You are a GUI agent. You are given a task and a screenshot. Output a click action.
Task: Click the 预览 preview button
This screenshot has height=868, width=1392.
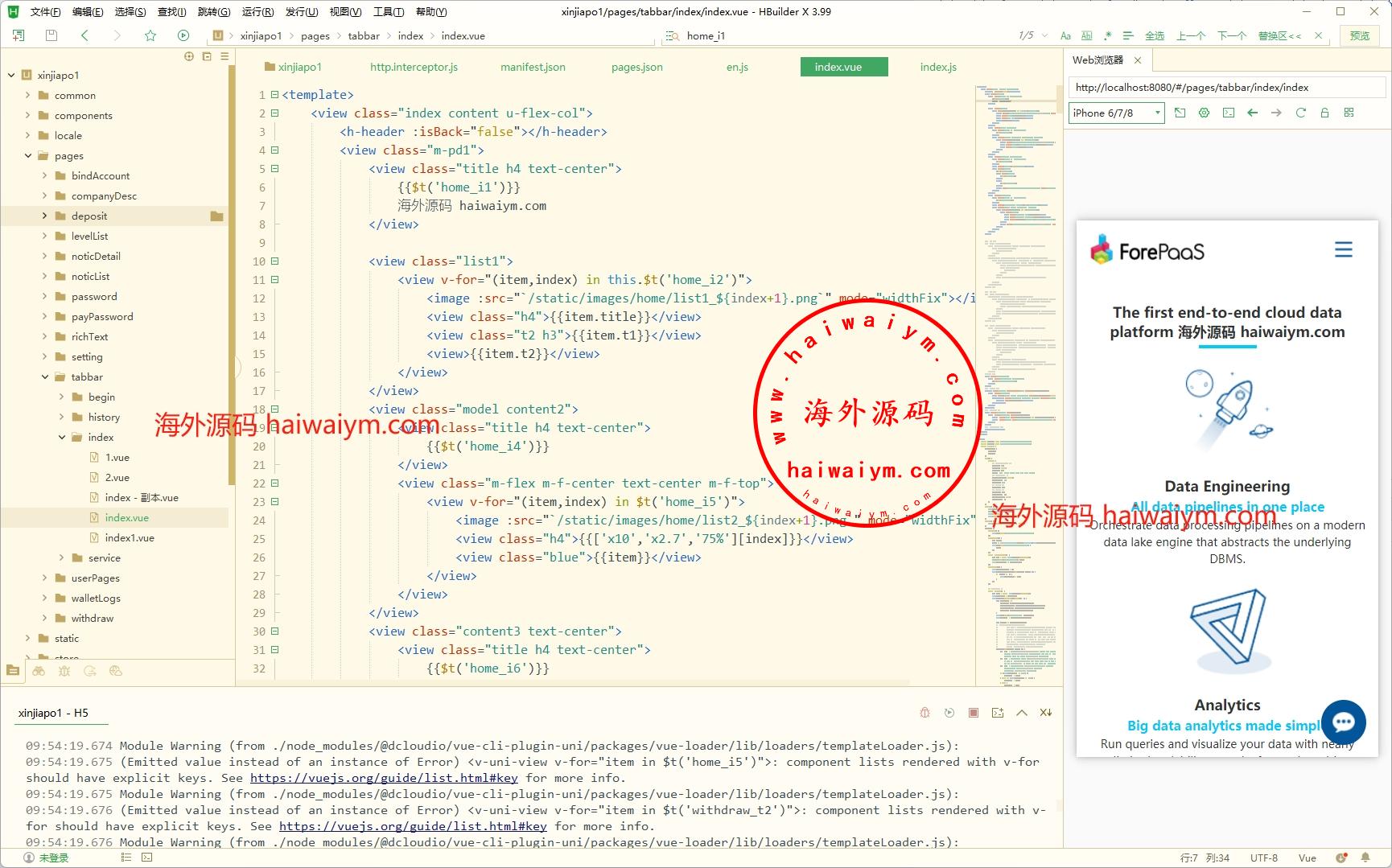pos(1359,35)
